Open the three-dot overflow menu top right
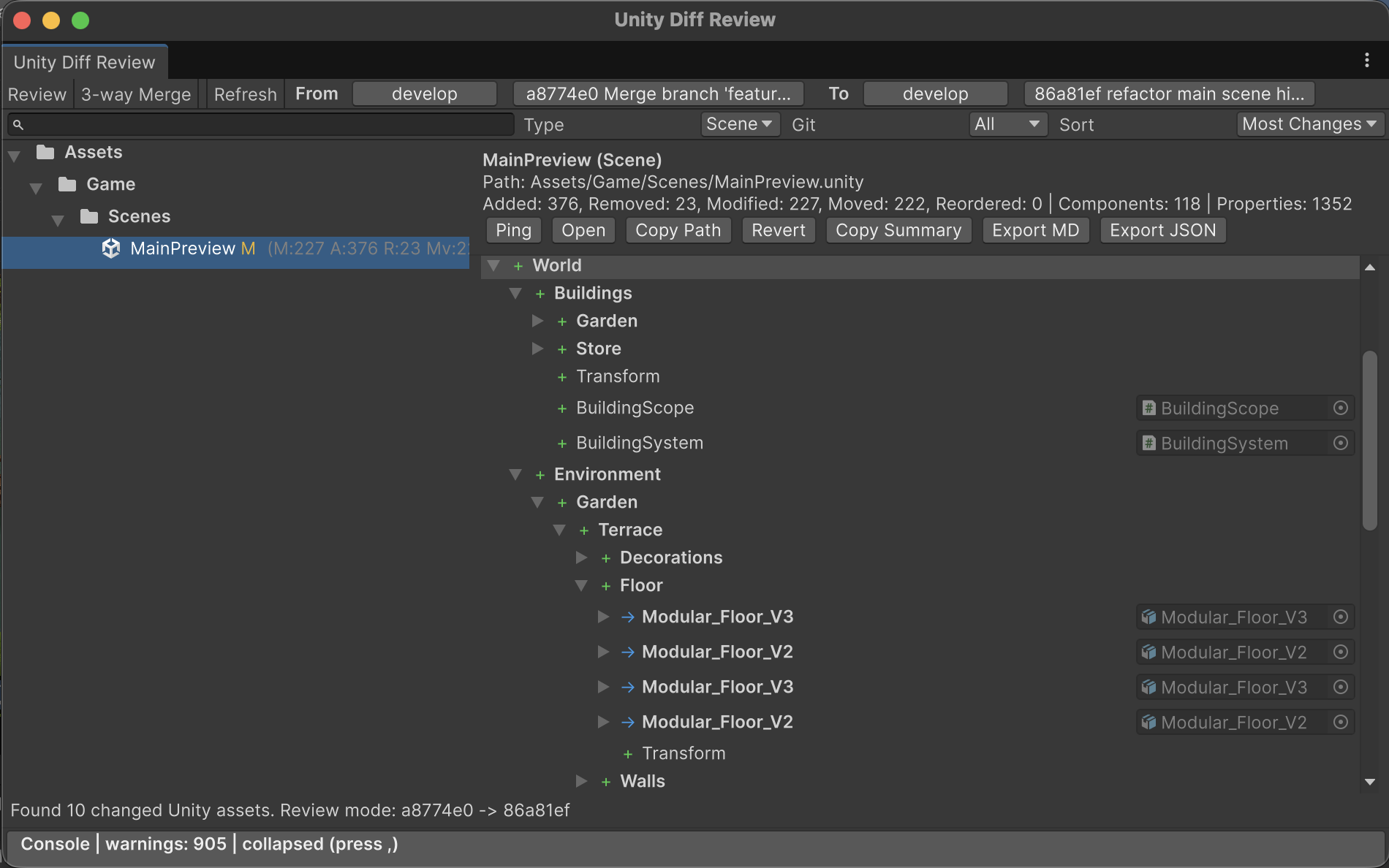The width and height of the screenshot is (1389, 868). [x=1367, y=61]
